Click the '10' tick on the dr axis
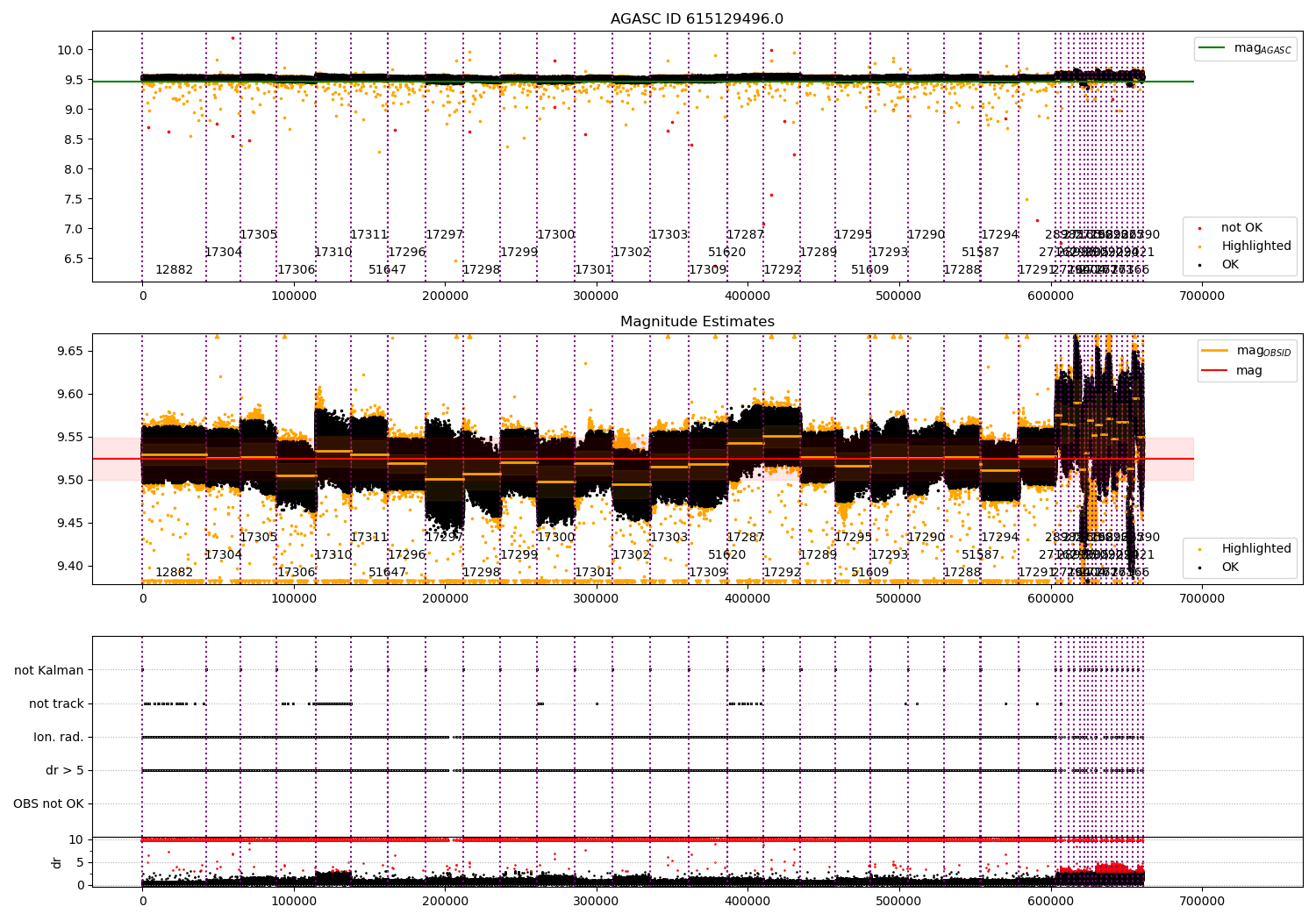 [x=76, y=839]
